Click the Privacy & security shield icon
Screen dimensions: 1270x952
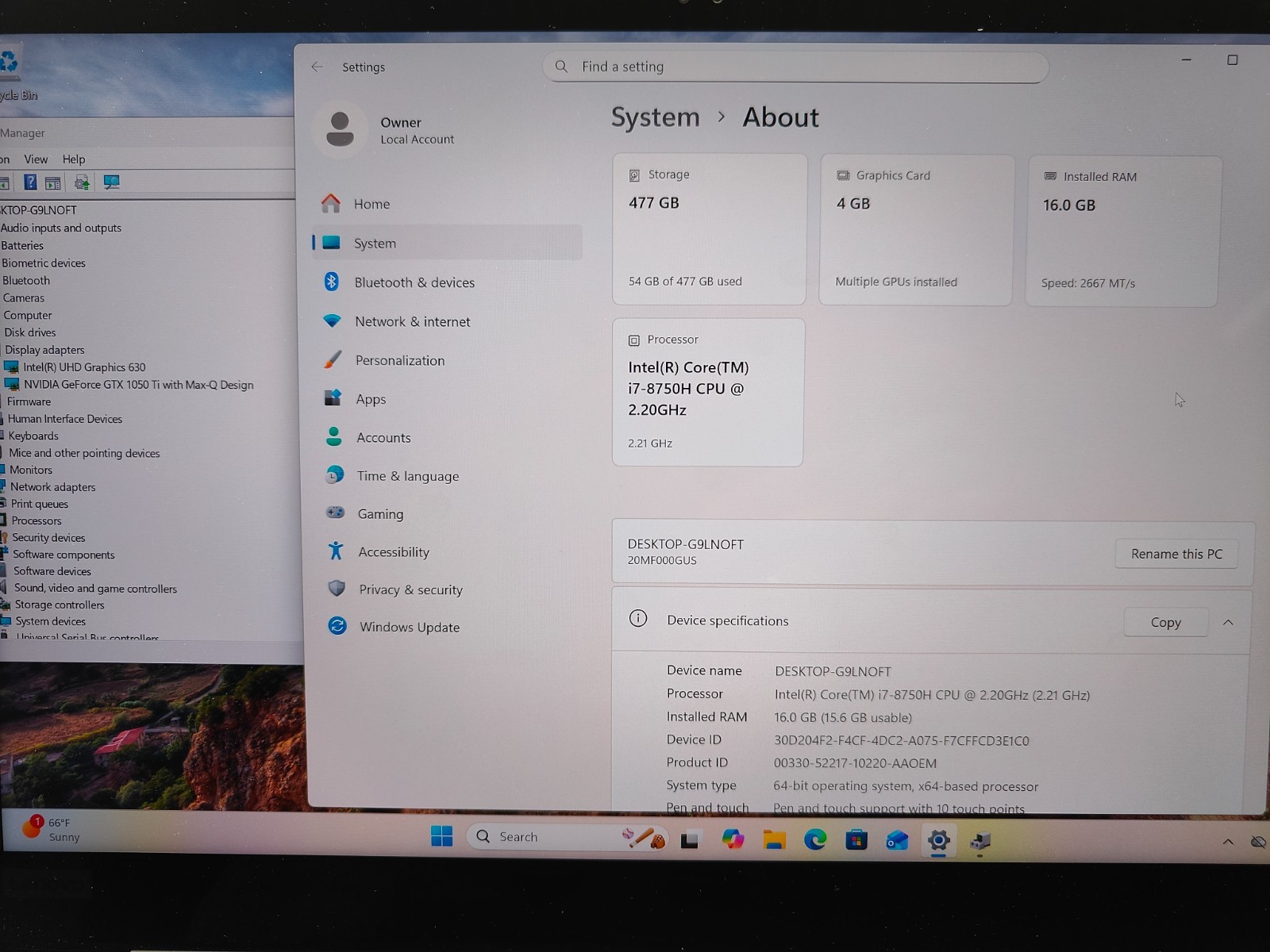pyautogui.click(x=337, y=589)
